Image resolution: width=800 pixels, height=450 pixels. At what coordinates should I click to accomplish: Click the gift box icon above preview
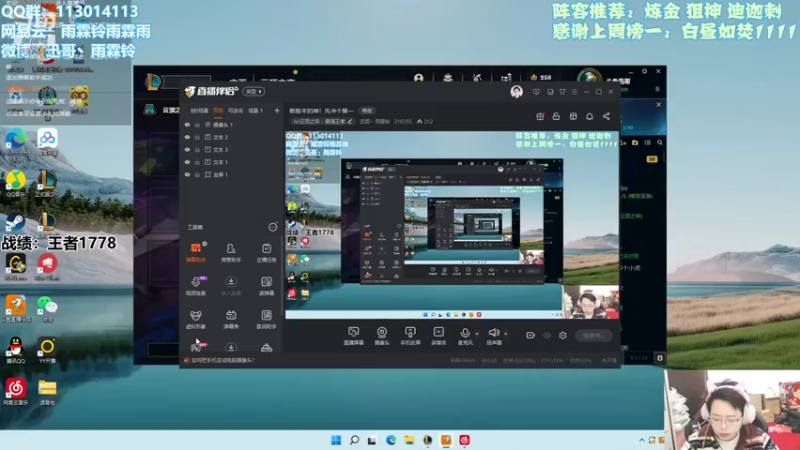click(540, 116)
